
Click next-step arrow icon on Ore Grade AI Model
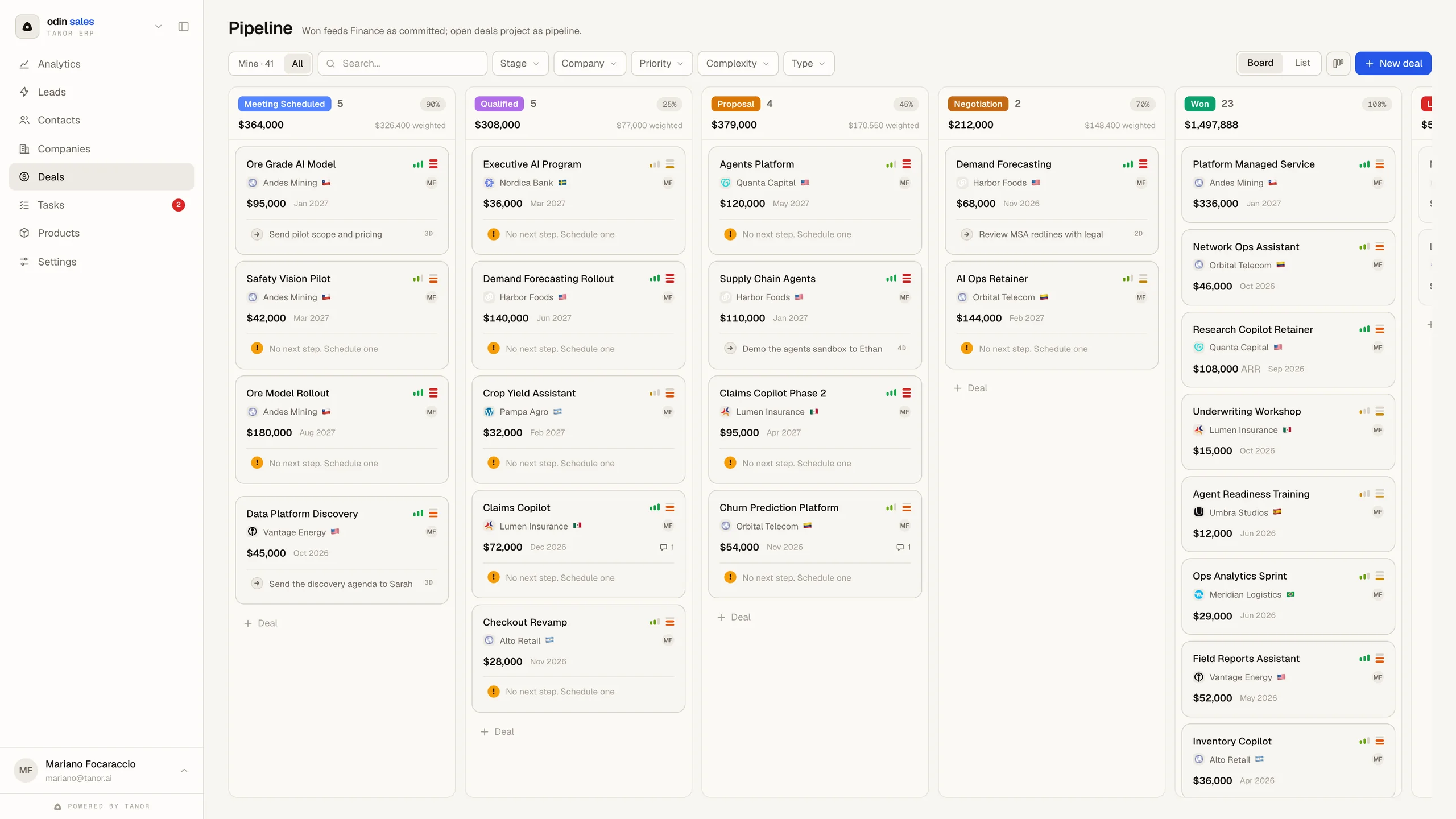click(x=257, y=234)
